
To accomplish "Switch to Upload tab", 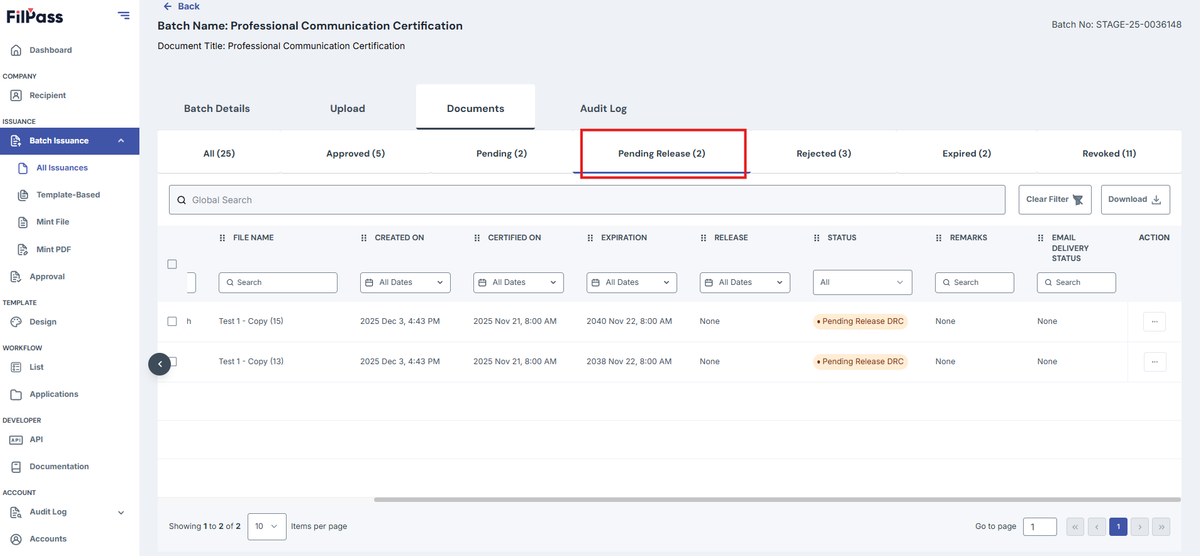I will [347, 108].
